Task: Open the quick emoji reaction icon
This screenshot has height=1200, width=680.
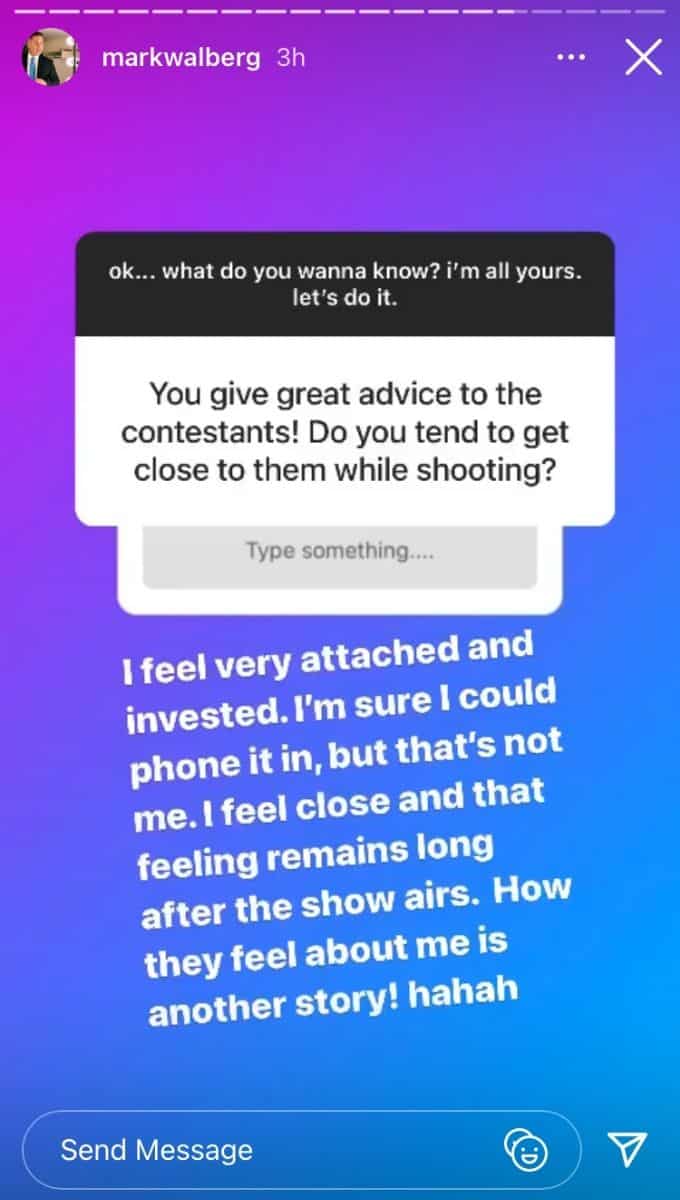Action: (x=525, y=1150)
